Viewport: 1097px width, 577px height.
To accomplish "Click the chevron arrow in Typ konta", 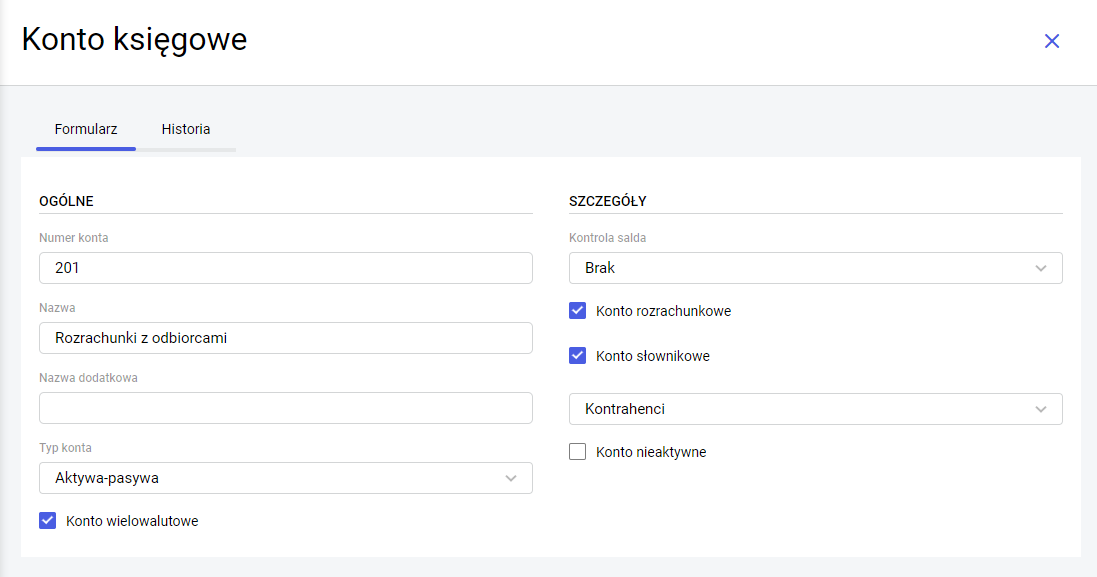I will [x=511, y=478].
